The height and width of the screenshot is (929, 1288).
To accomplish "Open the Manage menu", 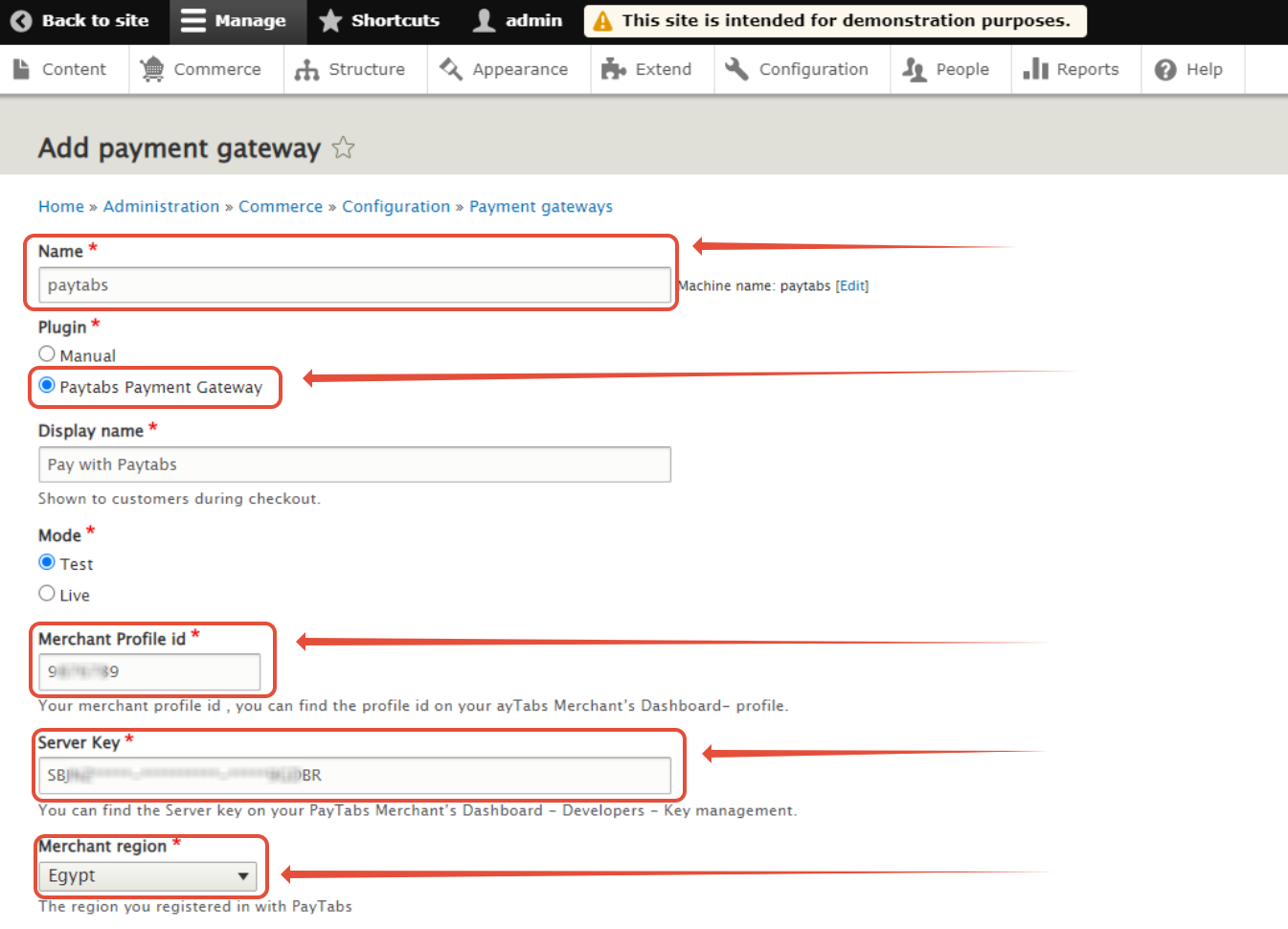I will click(237, 21).
